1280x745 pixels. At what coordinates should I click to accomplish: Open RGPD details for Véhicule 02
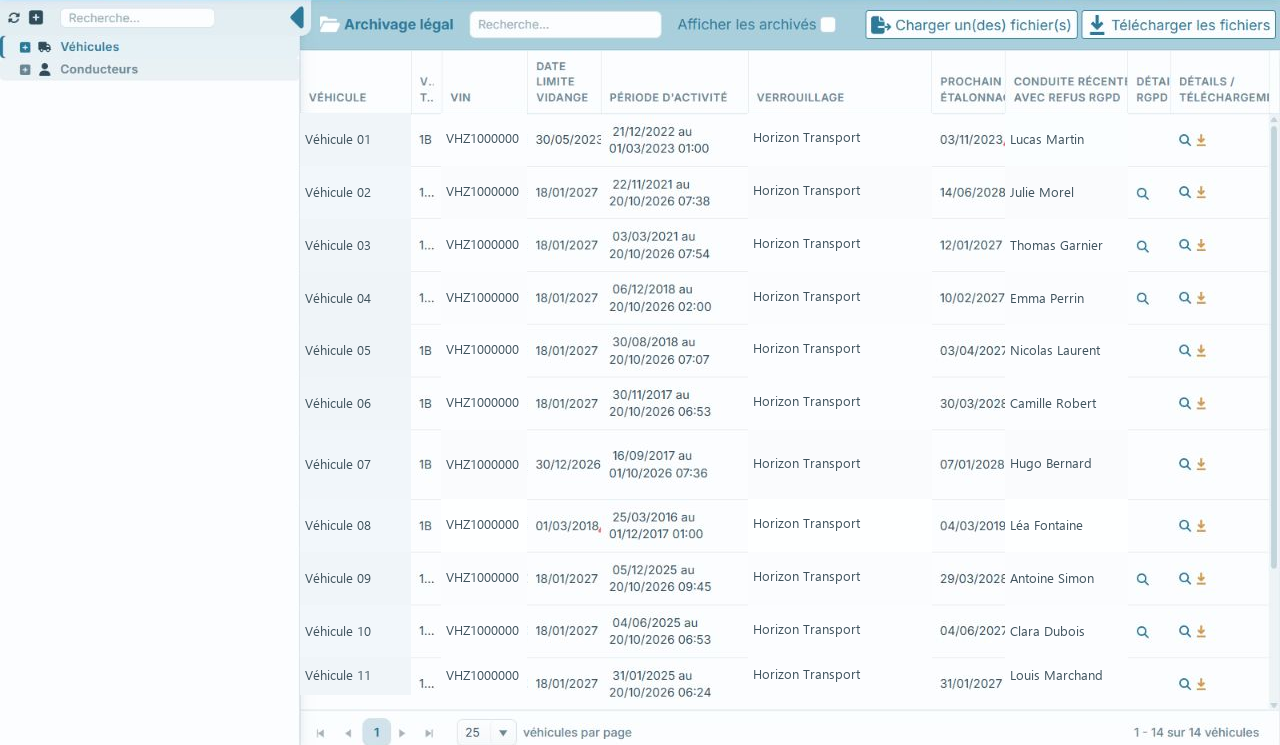coord(1143,194)
